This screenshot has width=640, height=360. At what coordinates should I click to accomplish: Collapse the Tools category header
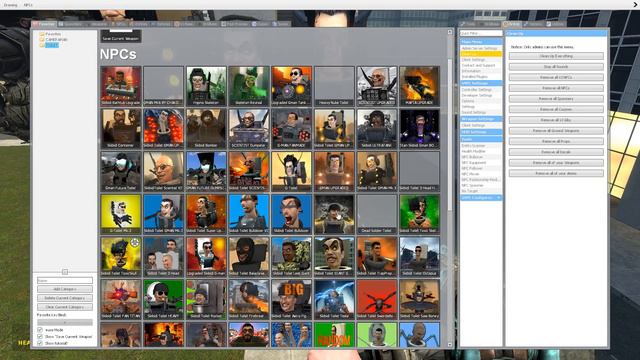tap(481, 139)
